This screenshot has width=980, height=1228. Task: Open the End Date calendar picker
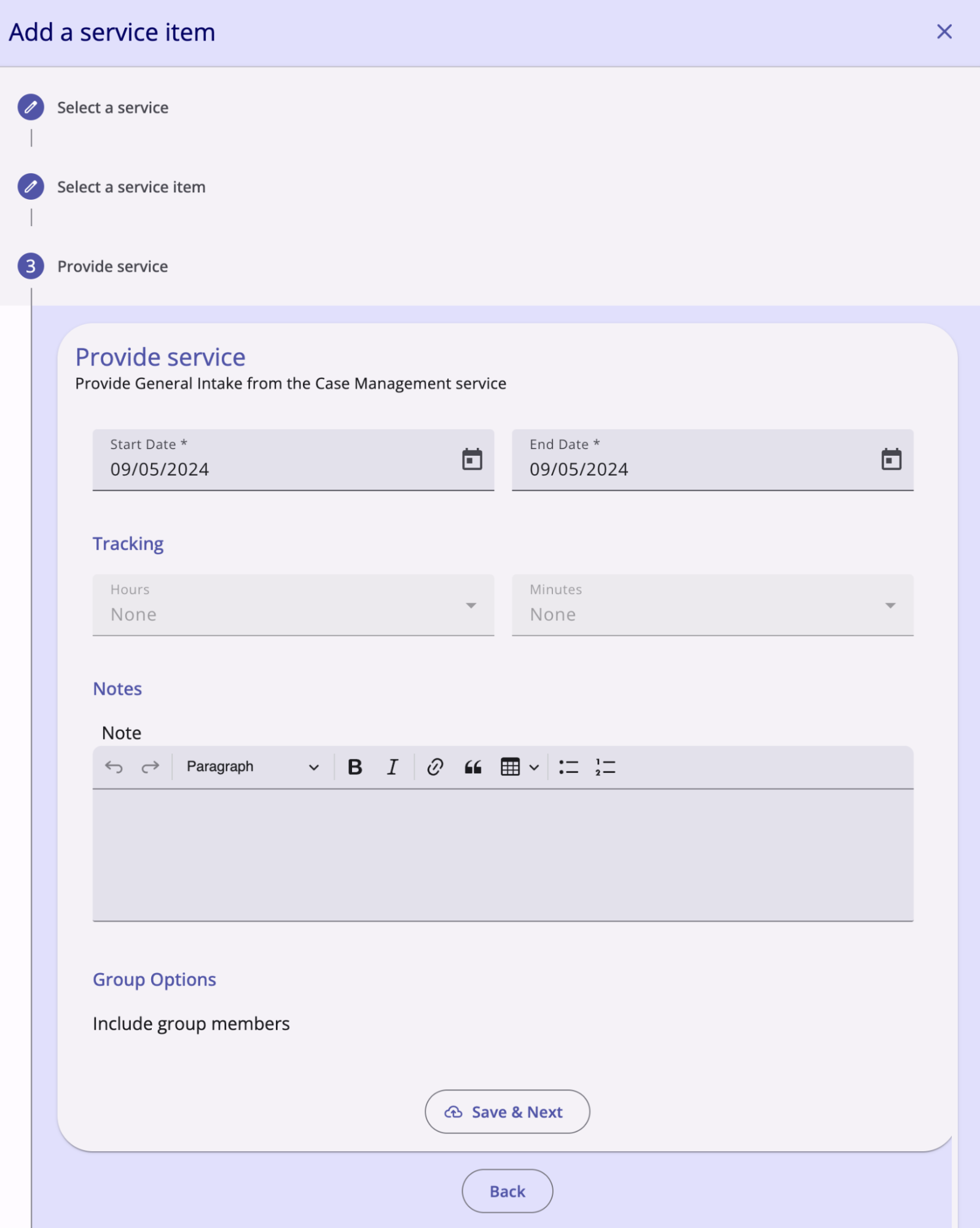[892, 459]
